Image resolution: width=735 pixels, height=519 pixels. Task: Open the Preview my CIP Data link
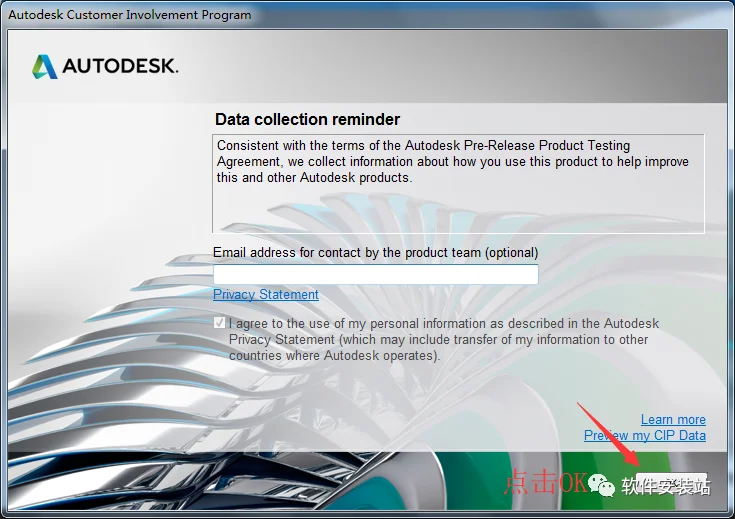pos(645,436)
